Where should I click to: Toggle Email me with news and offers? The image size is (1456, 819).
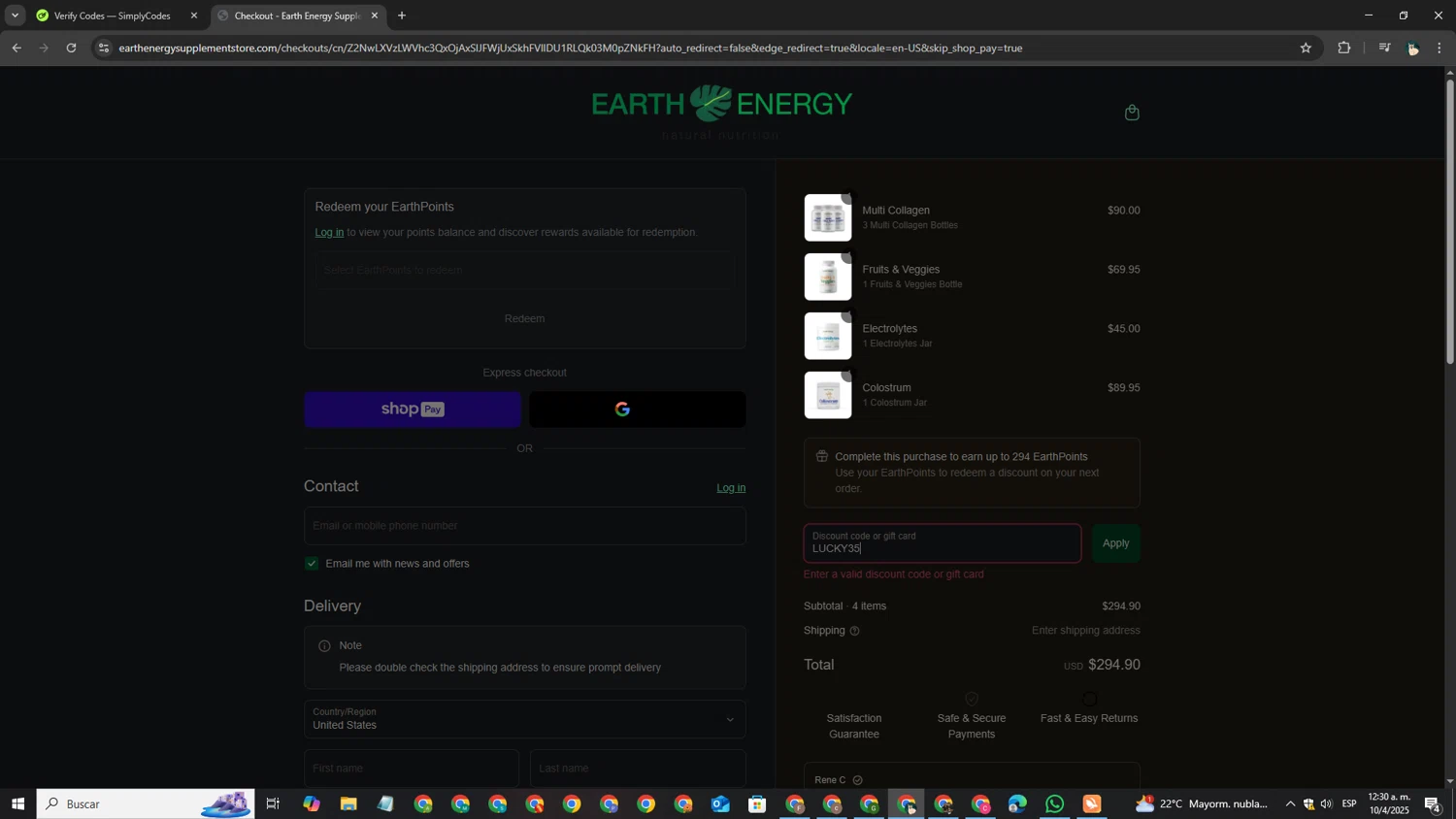(x=312, y=564)
